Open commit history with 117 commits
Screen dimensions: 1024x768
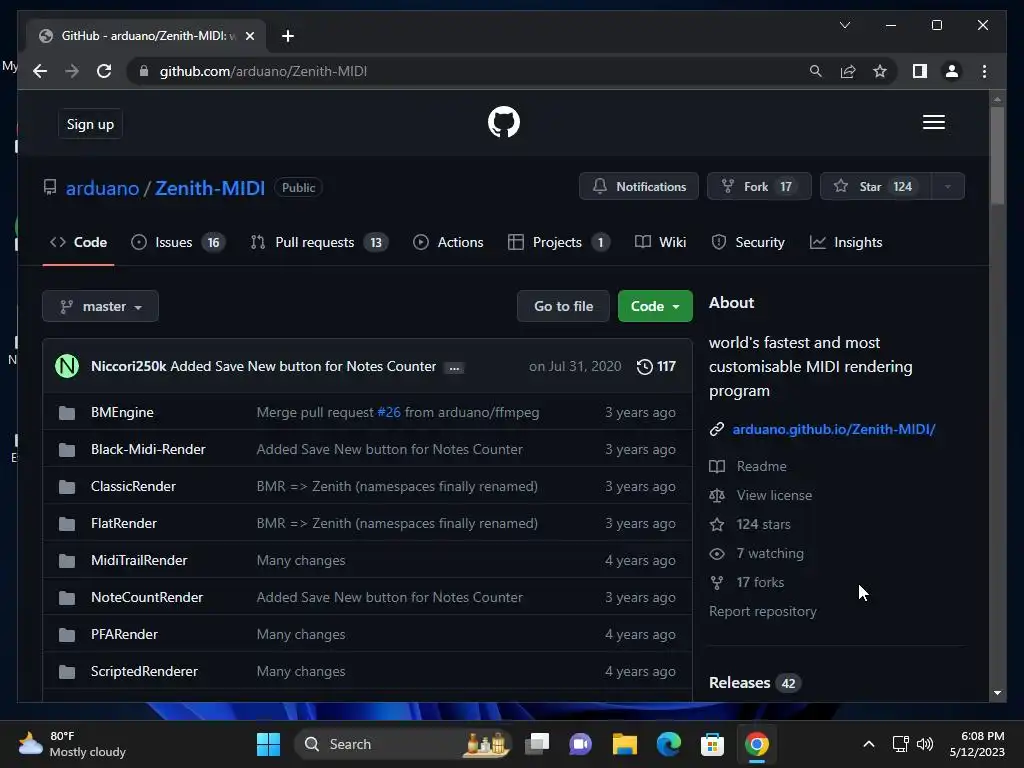point(656,366)
